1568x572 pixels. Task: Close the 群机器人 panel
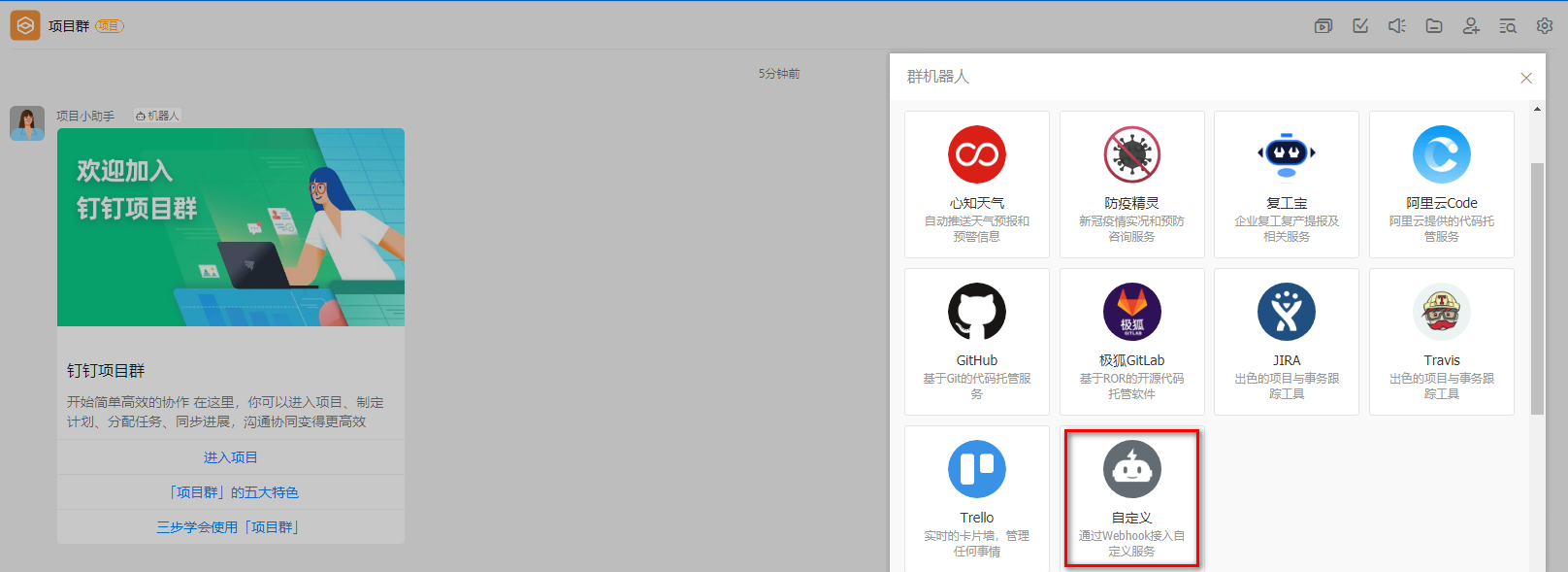coord(1526,78)
